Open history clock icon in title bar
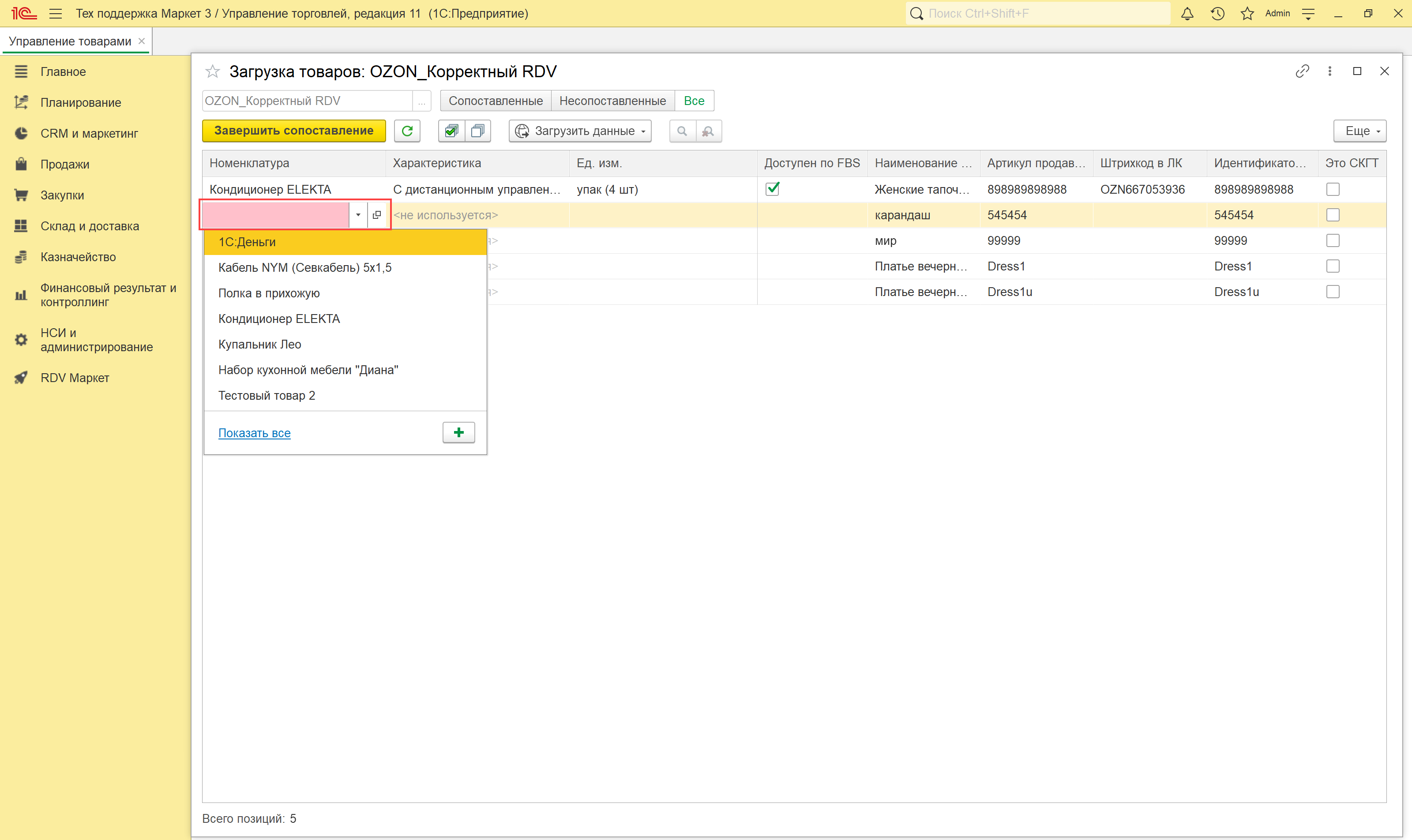The image size is (1412, 840). (1217, 14)
